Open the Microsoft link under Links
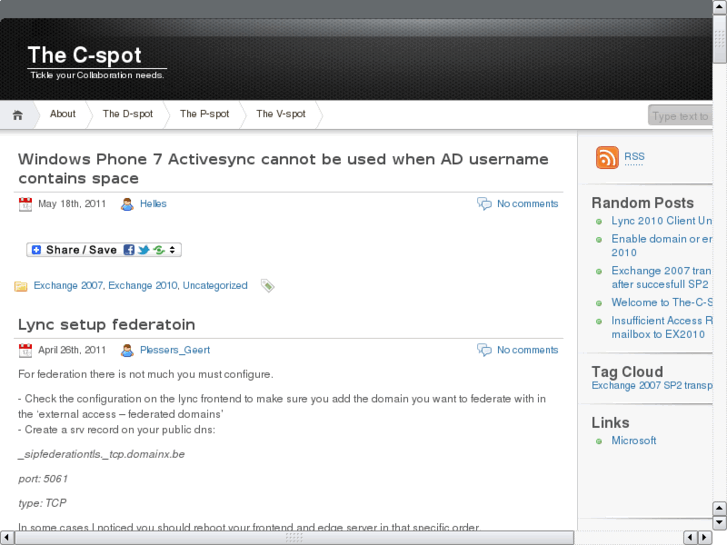 point(634,441)
